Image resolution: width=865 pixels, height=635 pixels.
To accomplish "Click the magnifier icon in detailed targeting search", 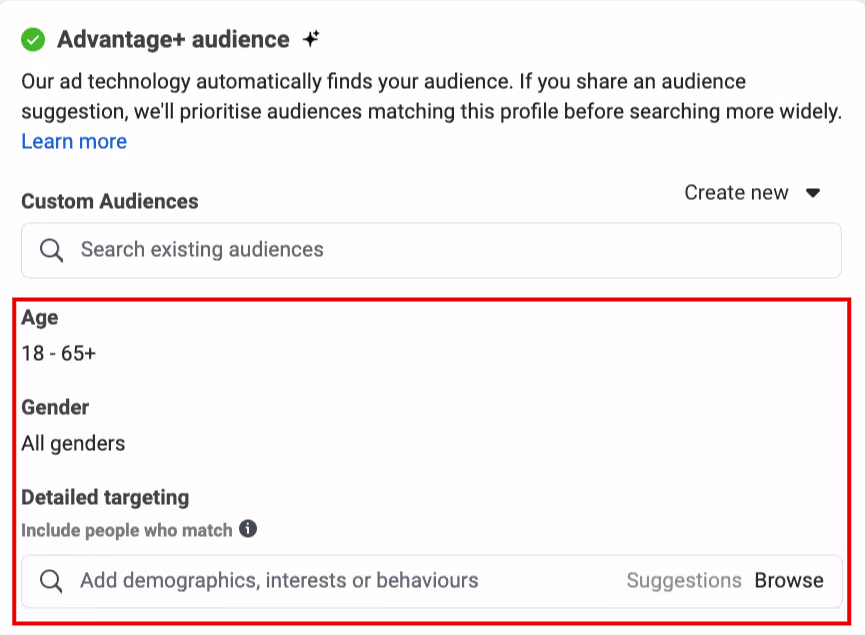I will click(51, 581).
